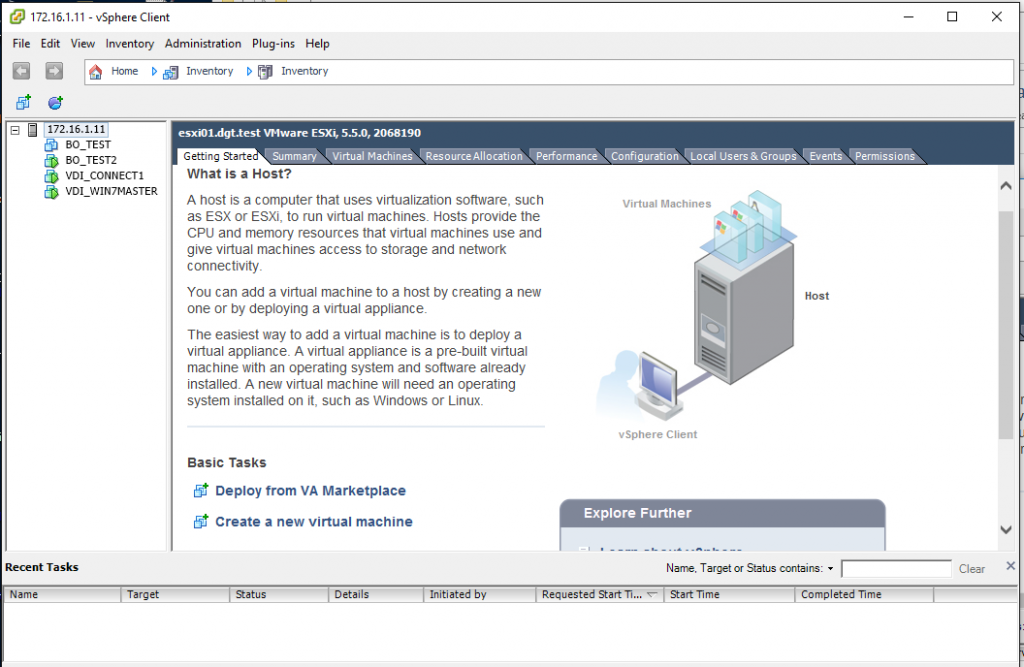1024x667 pixels.
Task: Switch to the Permissions tab
Action: [885, 156]
